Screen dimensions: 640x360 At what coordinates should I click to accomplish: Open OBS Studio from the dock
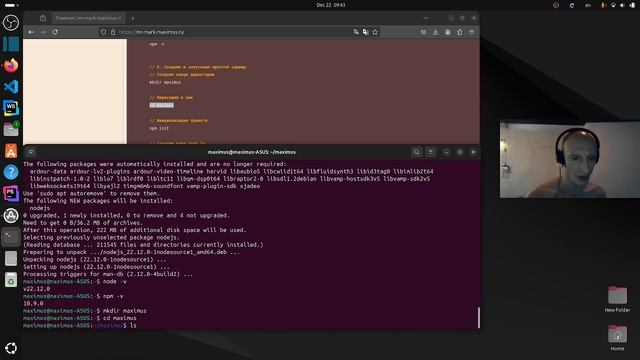point(11,22)
